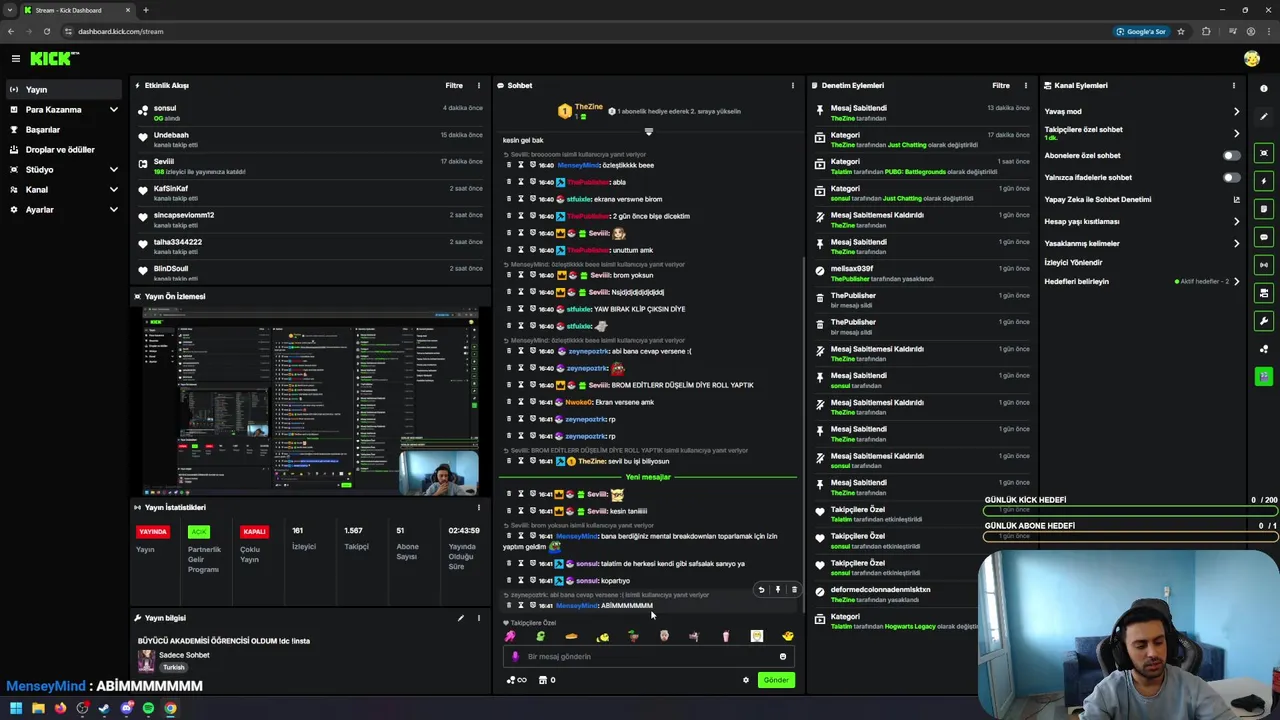Focus the Bir mesaj gönderin input field

click(x=648, y=657)
